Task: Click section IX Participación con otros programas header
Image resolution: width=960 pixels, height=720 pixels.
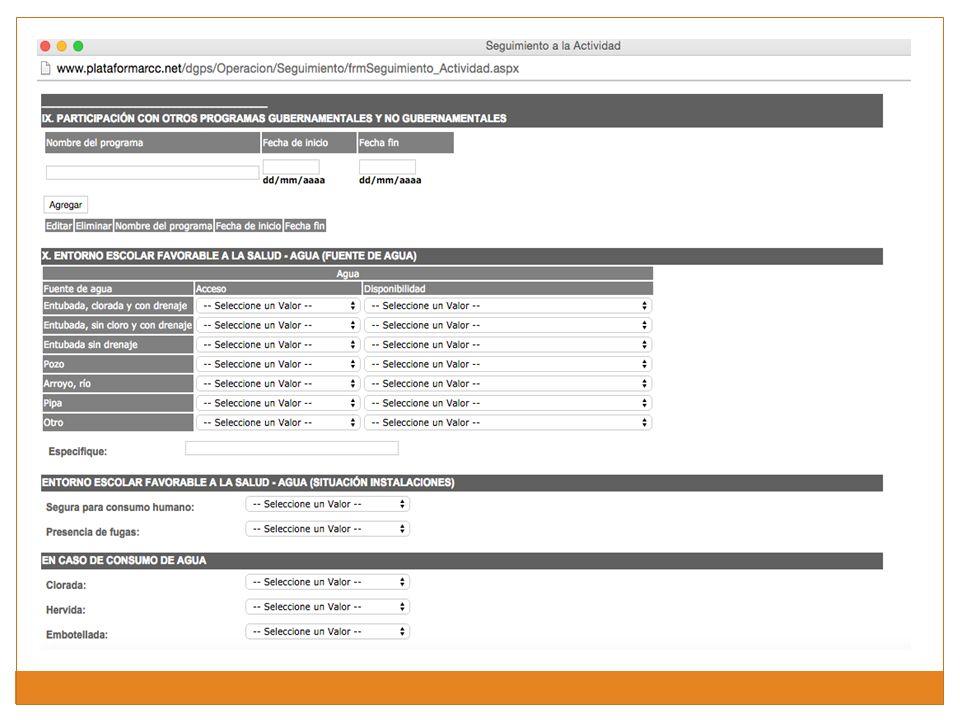Action: point(462,118)
